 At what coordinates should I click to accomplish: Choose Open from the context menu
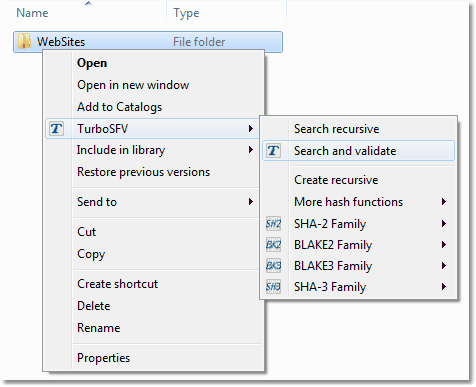click(x=153, y=63)
